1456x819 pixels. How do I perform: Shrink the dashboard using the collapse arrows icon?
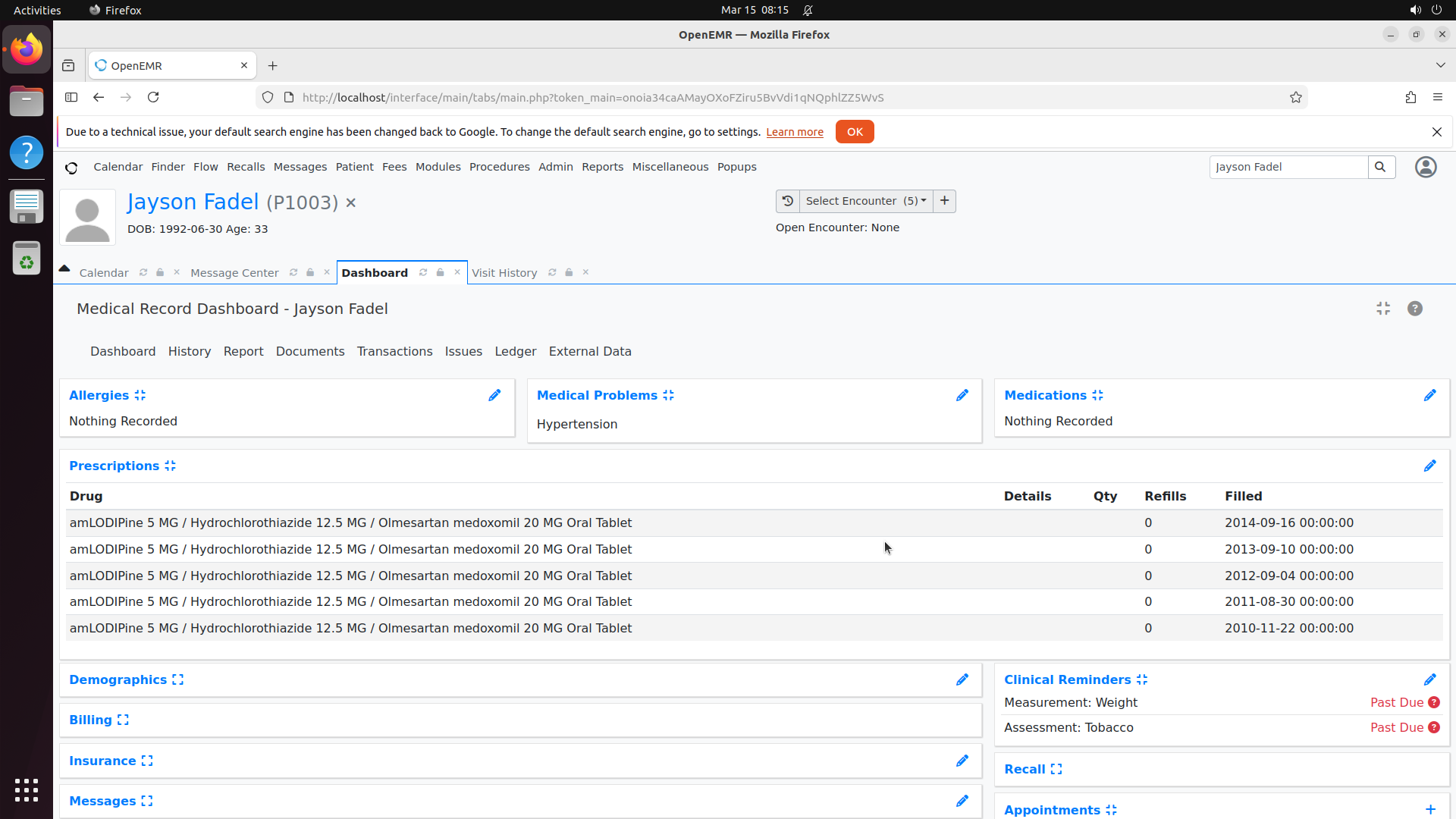coord(1382,309)
